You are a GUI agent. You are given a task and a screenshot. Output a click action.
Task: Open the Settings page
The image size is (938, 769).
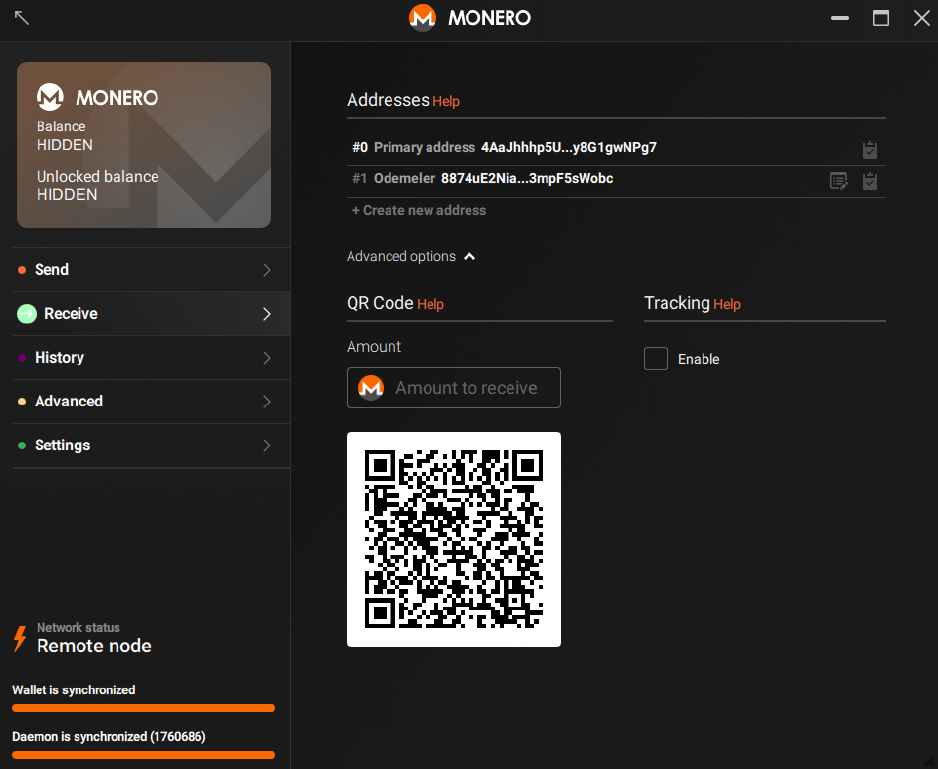coord(151,445)
